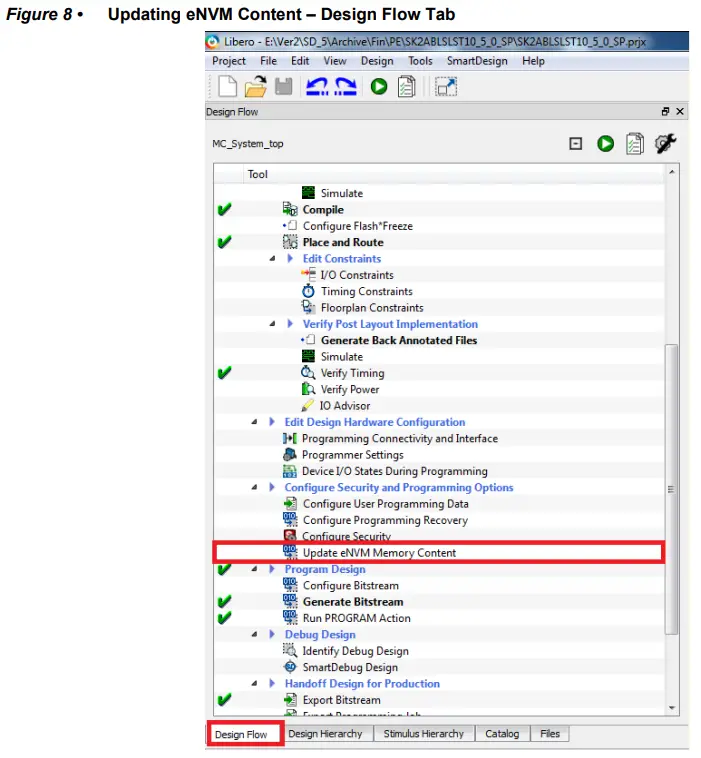
Task: Open the Design menu
Action: 377,61
